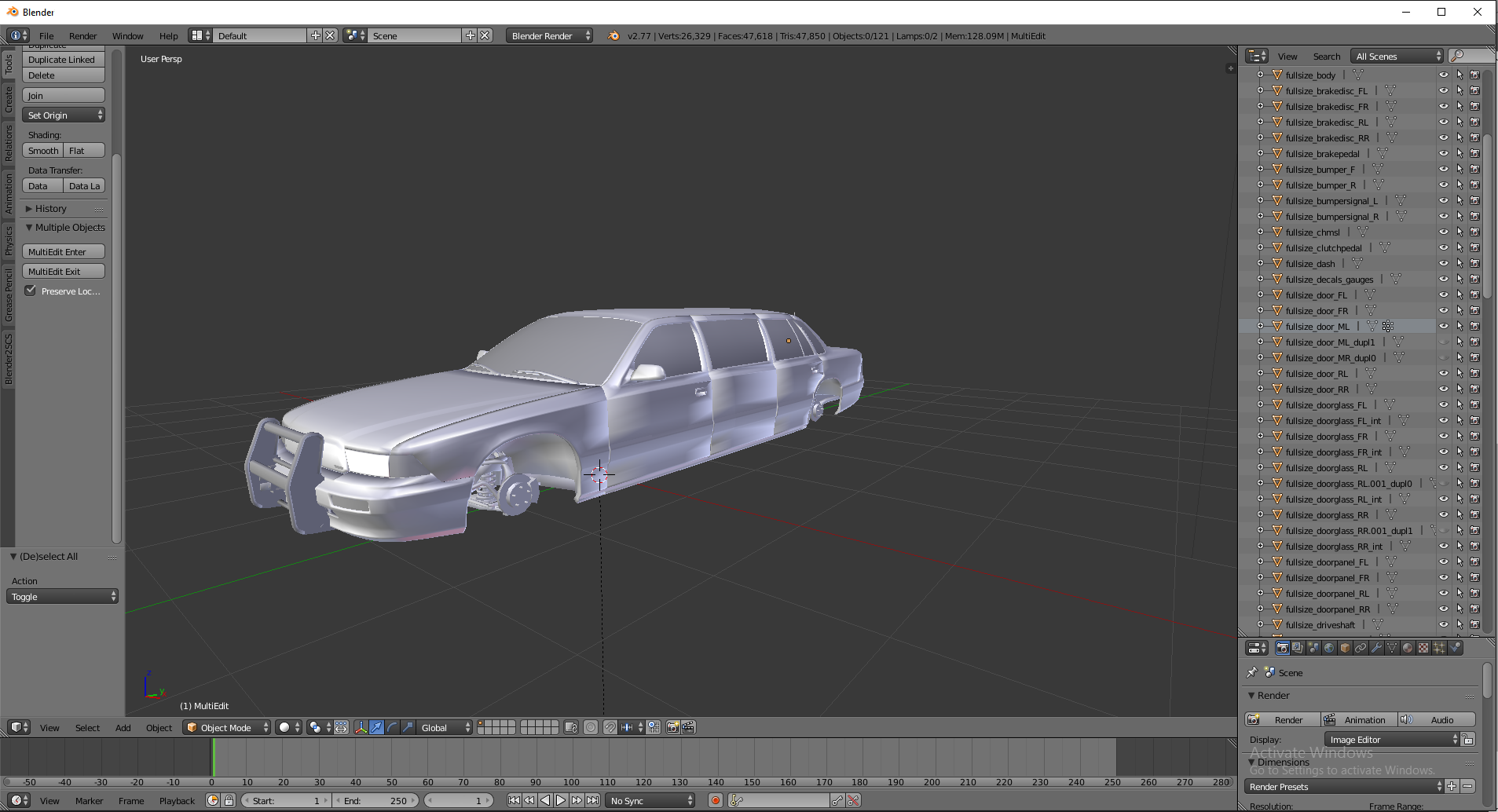Click the MultiEdit Enter button
Viewport: 1498px width, 812px height.
pos(64,252)
